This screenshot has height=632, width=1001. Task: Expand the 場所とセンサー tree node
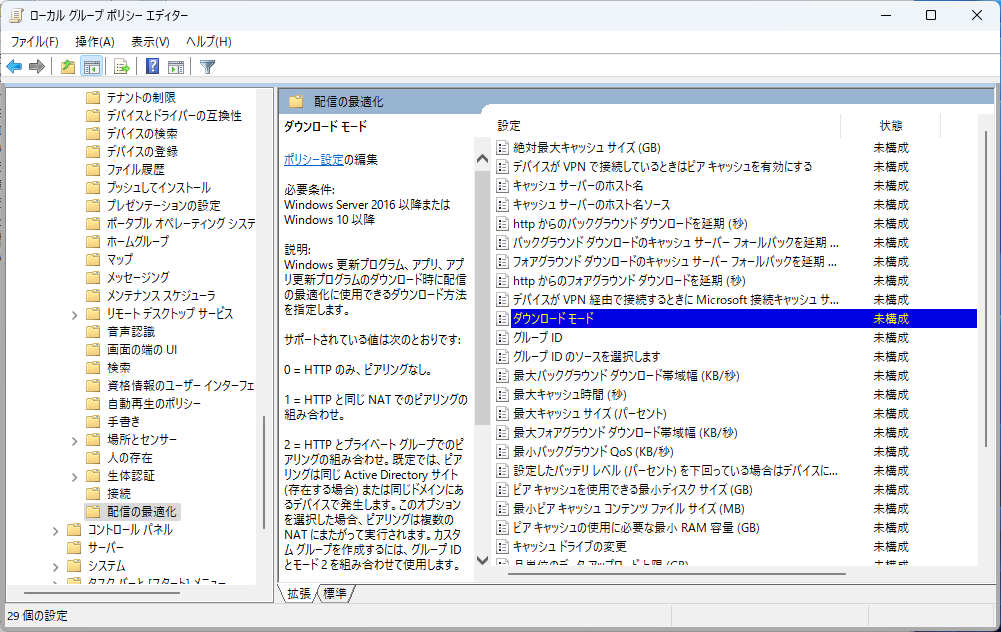75,440
